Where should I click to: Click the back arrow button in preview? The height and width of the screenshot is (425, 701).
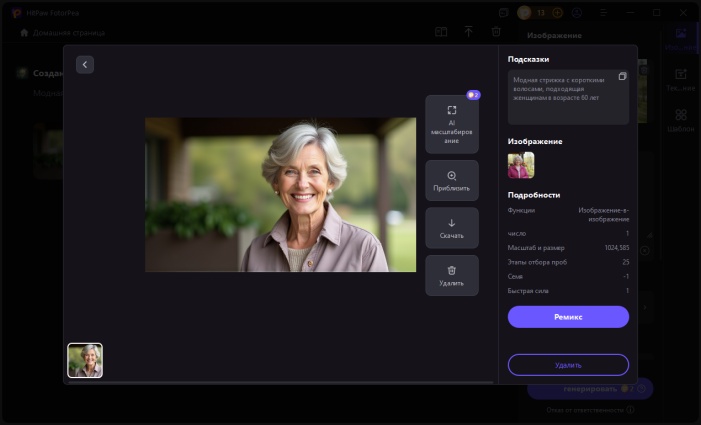[85, 64]
